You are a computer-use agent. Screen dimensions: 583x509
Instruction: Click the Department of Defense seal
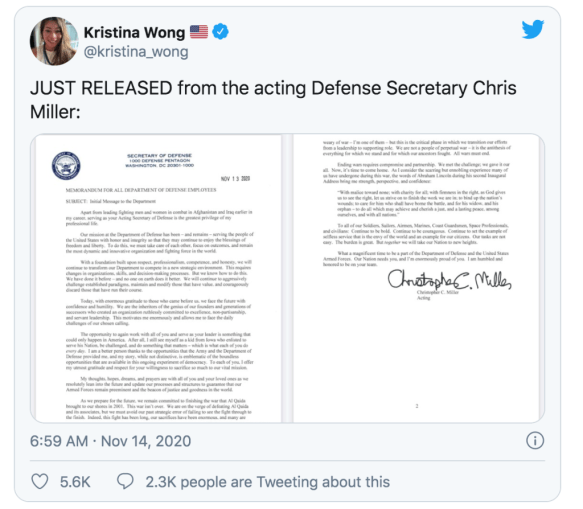pos(66,166)
